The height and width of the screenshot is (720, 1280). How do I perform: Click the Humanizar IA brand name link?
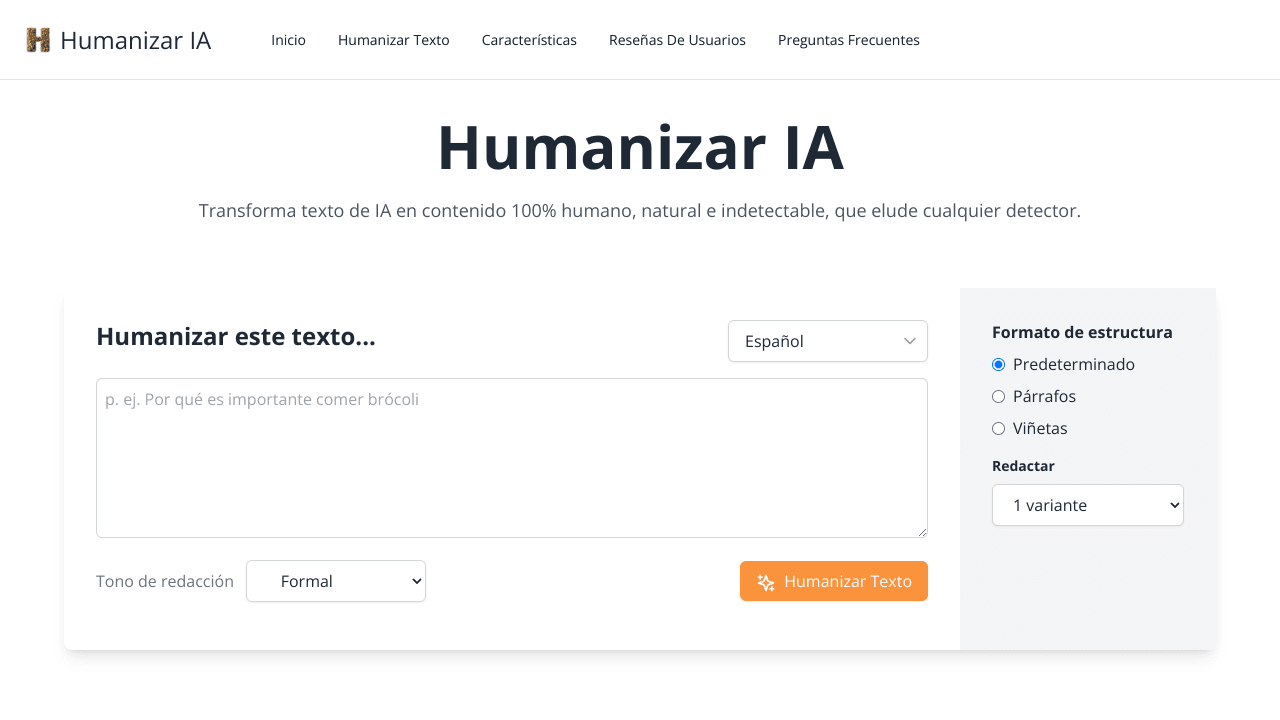click(135, 40)
